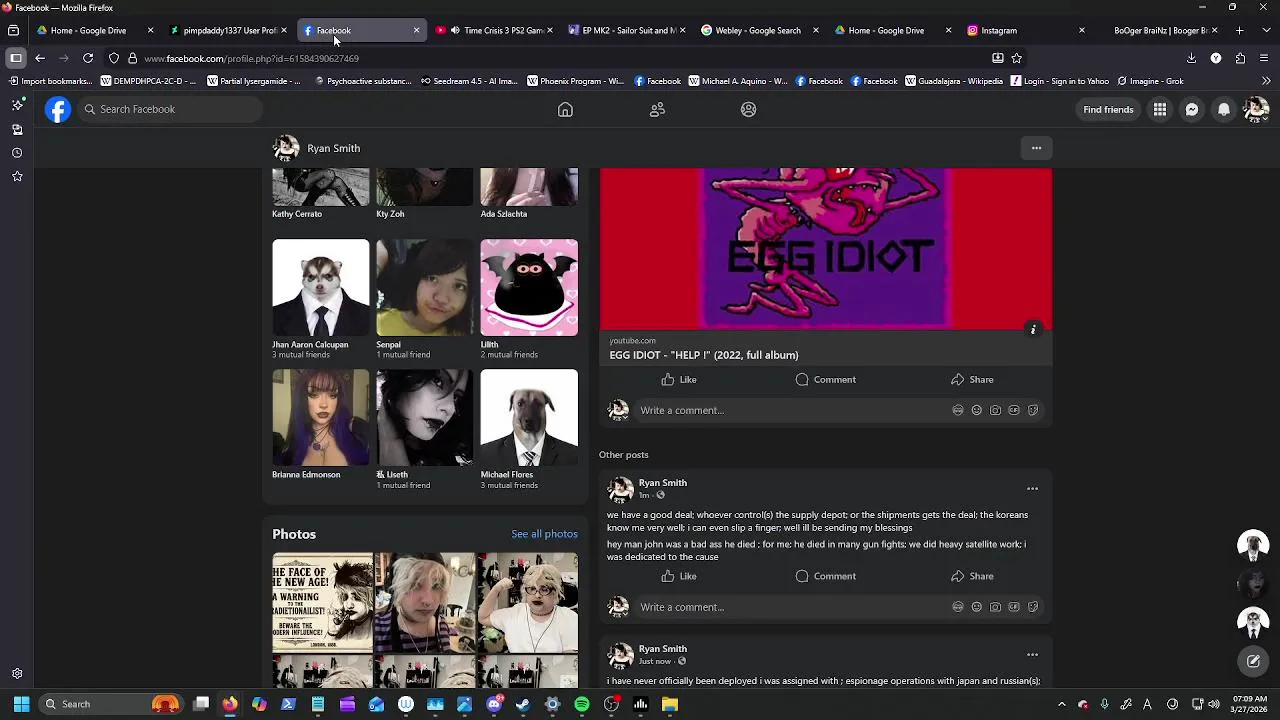Open Firefox extensions puzzle icon

(1240, 58)
